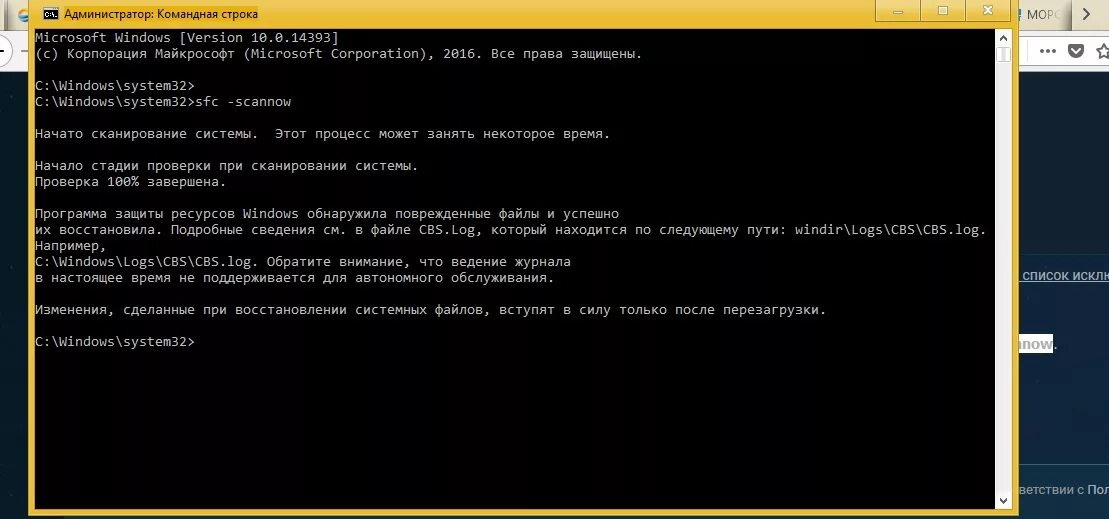Click the scrollbar down arrow in console
1109x519 pixels.
tap(1003, 500)
